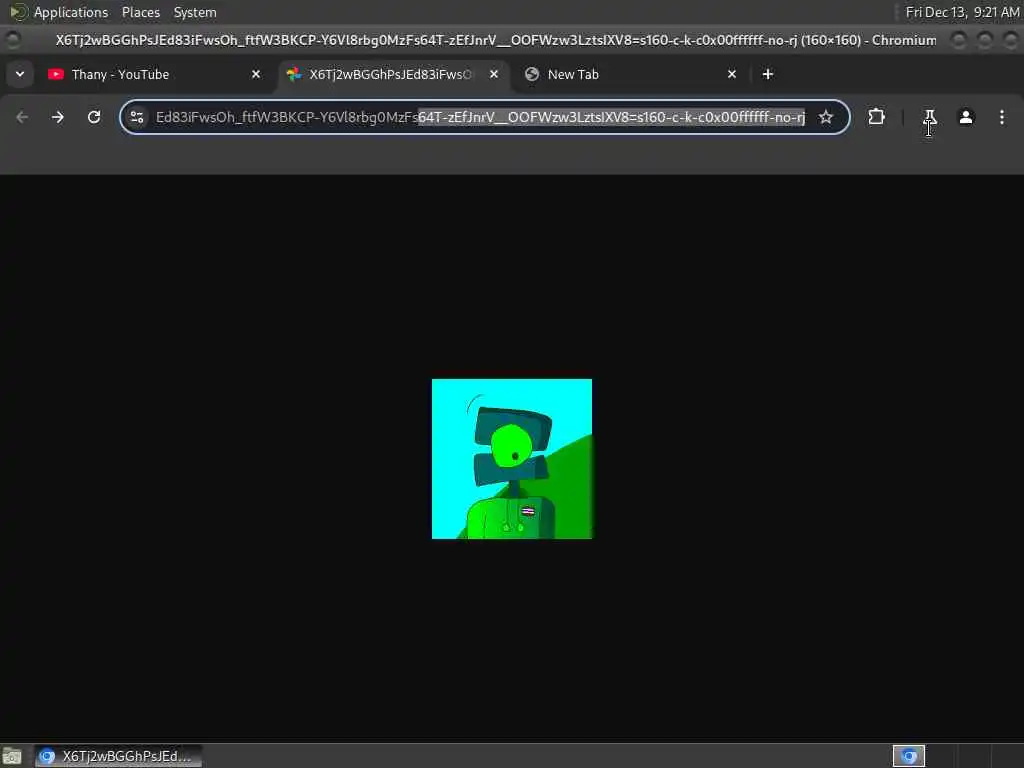This screenshot has width=1024, height=768.
Task: Reload the current page
Action: click(94, 118)
